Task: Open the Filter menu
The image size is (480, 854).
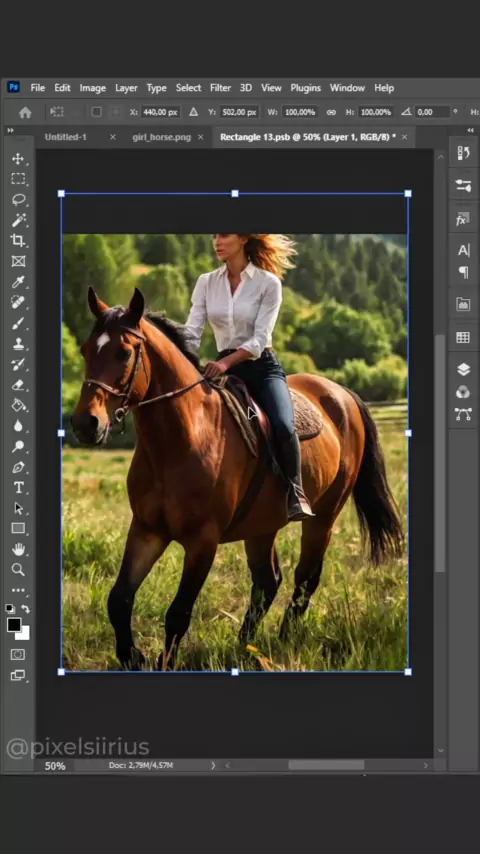Action: click(220, 88)
